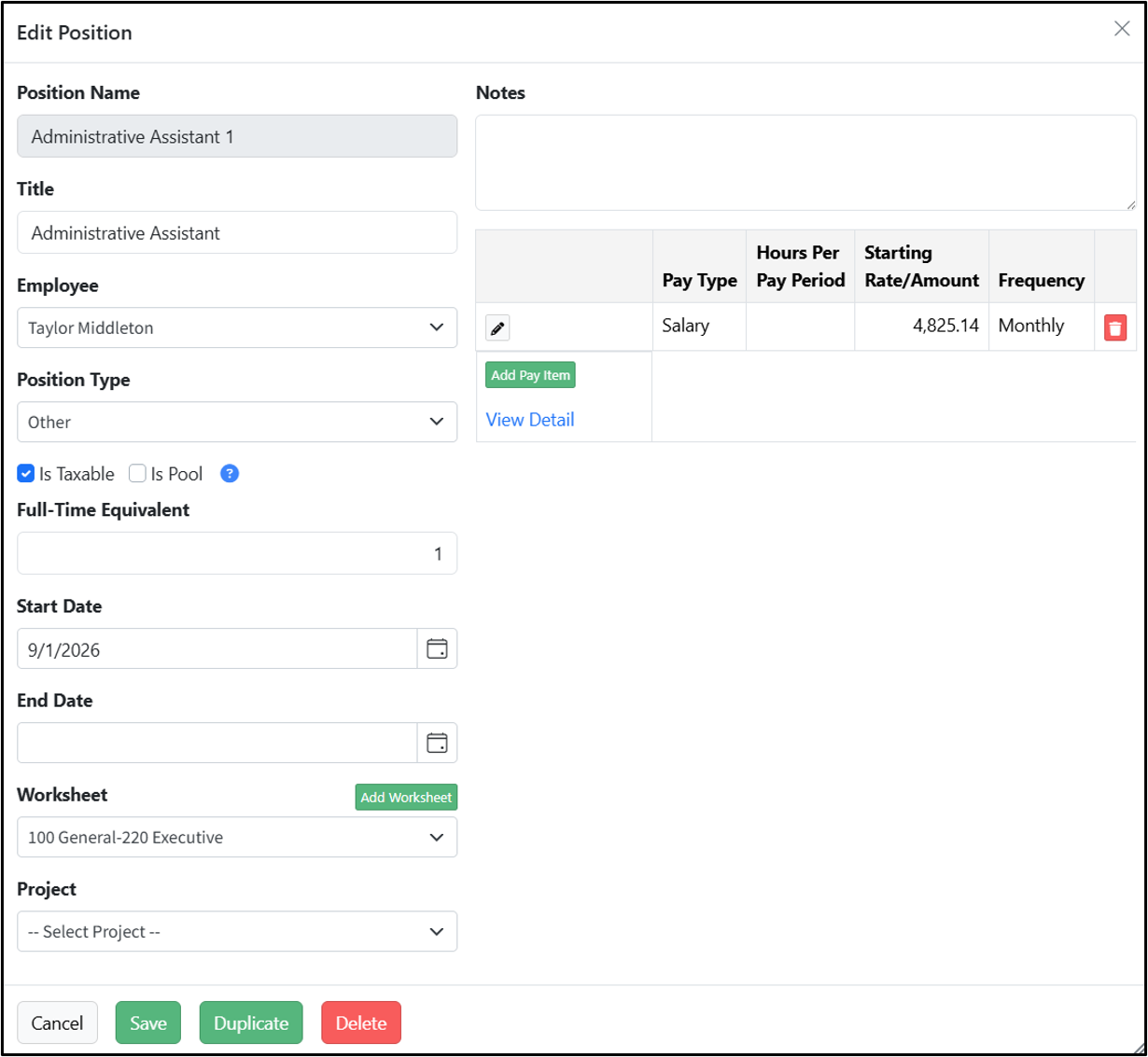Open the Select Project dropdown

[x=237, y=931]
